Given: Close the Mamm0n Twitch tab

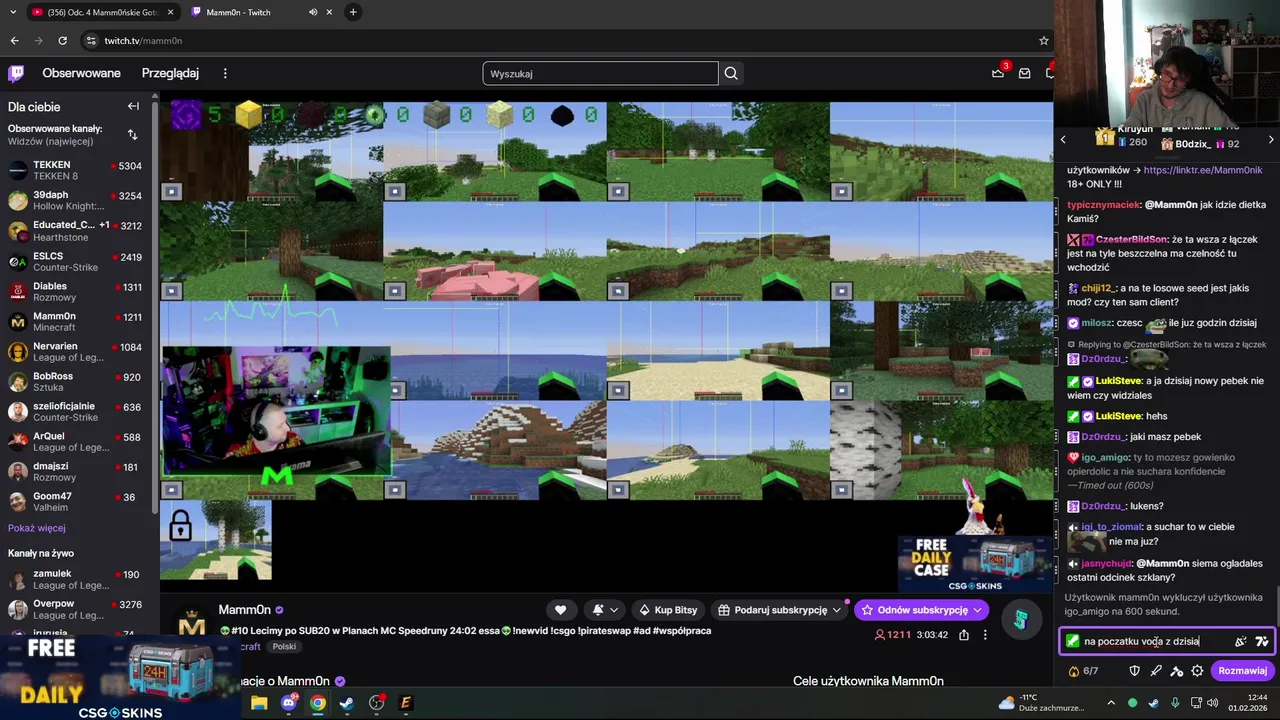Looking at the screenshot, I should tap(329, 12).
